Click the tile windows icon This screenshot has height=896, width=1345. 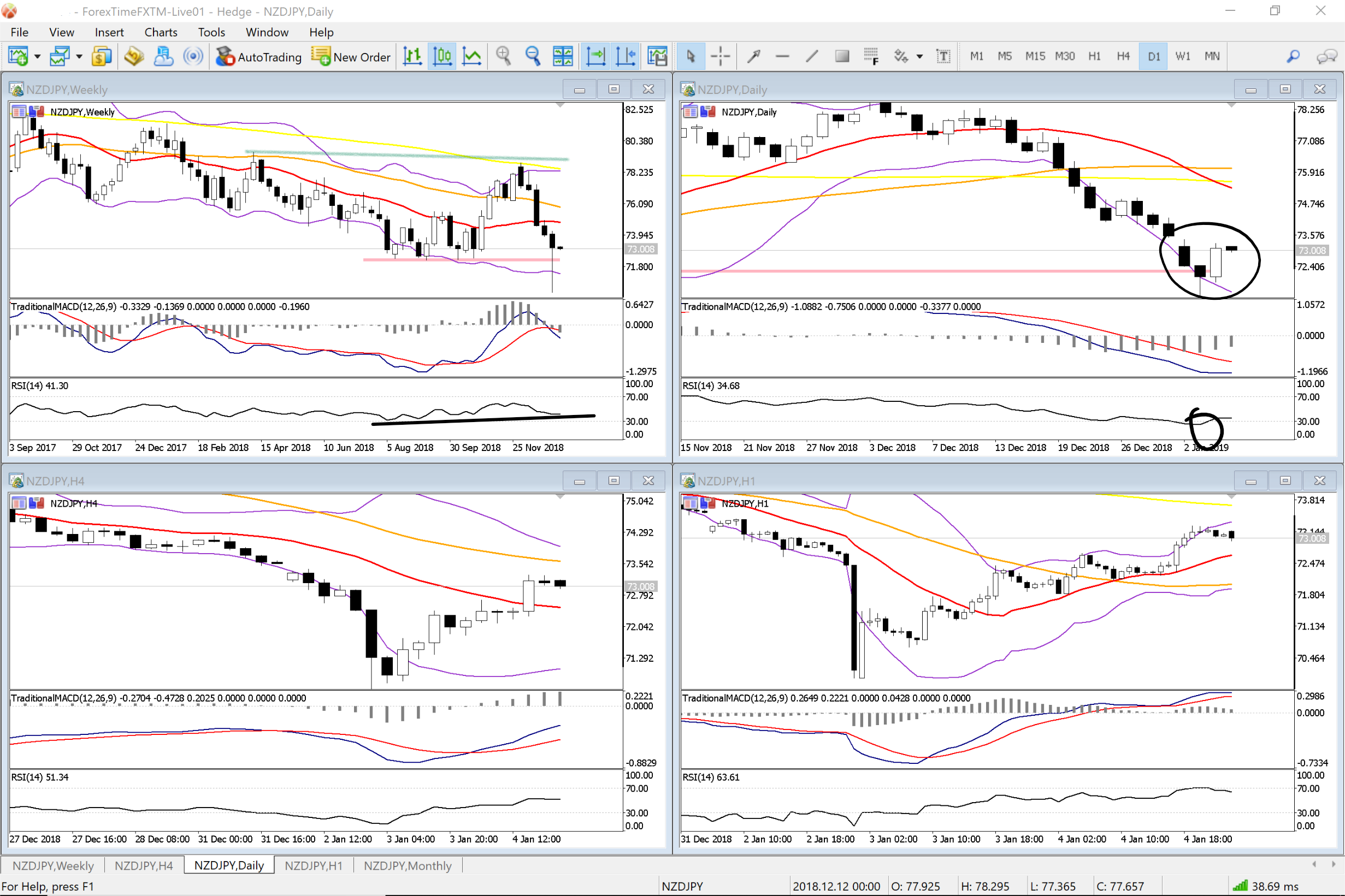(x=563, y=56)
